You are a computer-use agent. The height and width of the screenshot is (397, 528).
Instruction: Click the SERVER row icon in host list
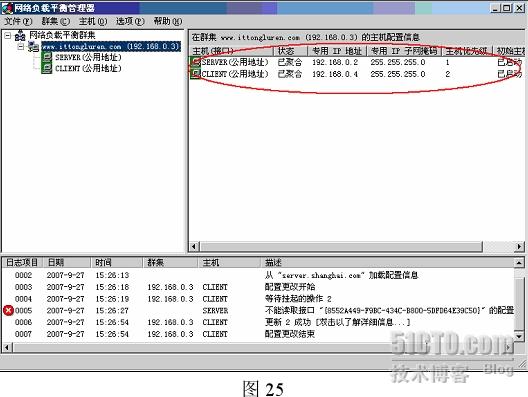196,62
